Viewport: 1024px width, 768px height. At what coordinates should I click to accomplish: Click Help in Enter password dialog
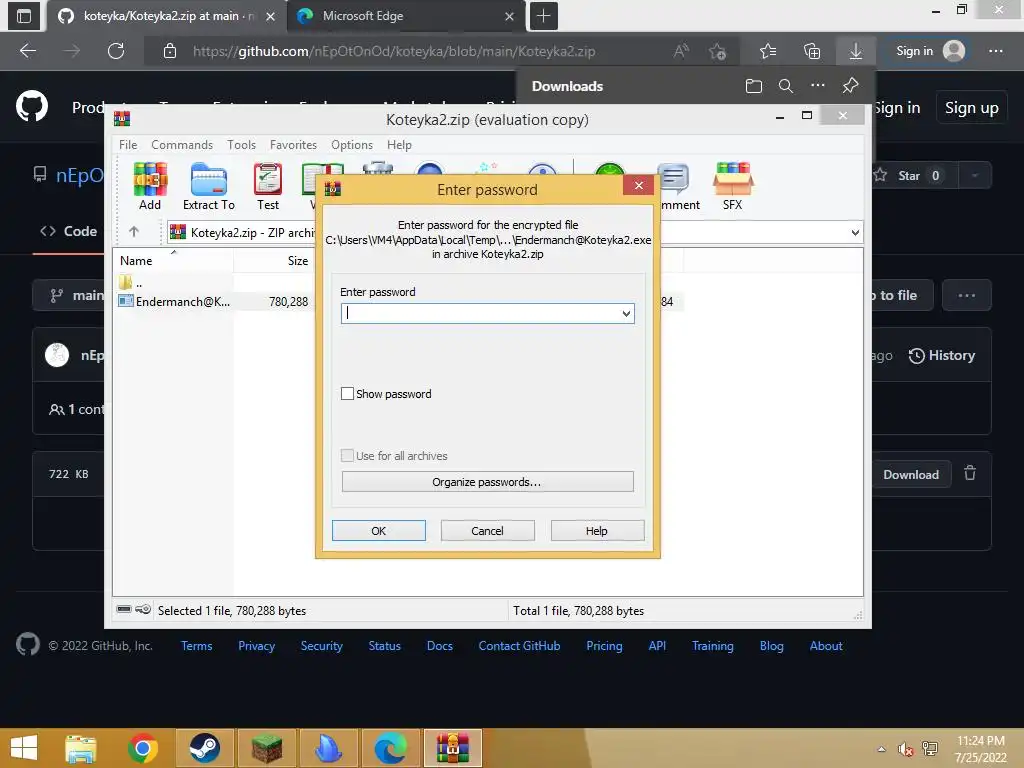(x=597, y=530)
